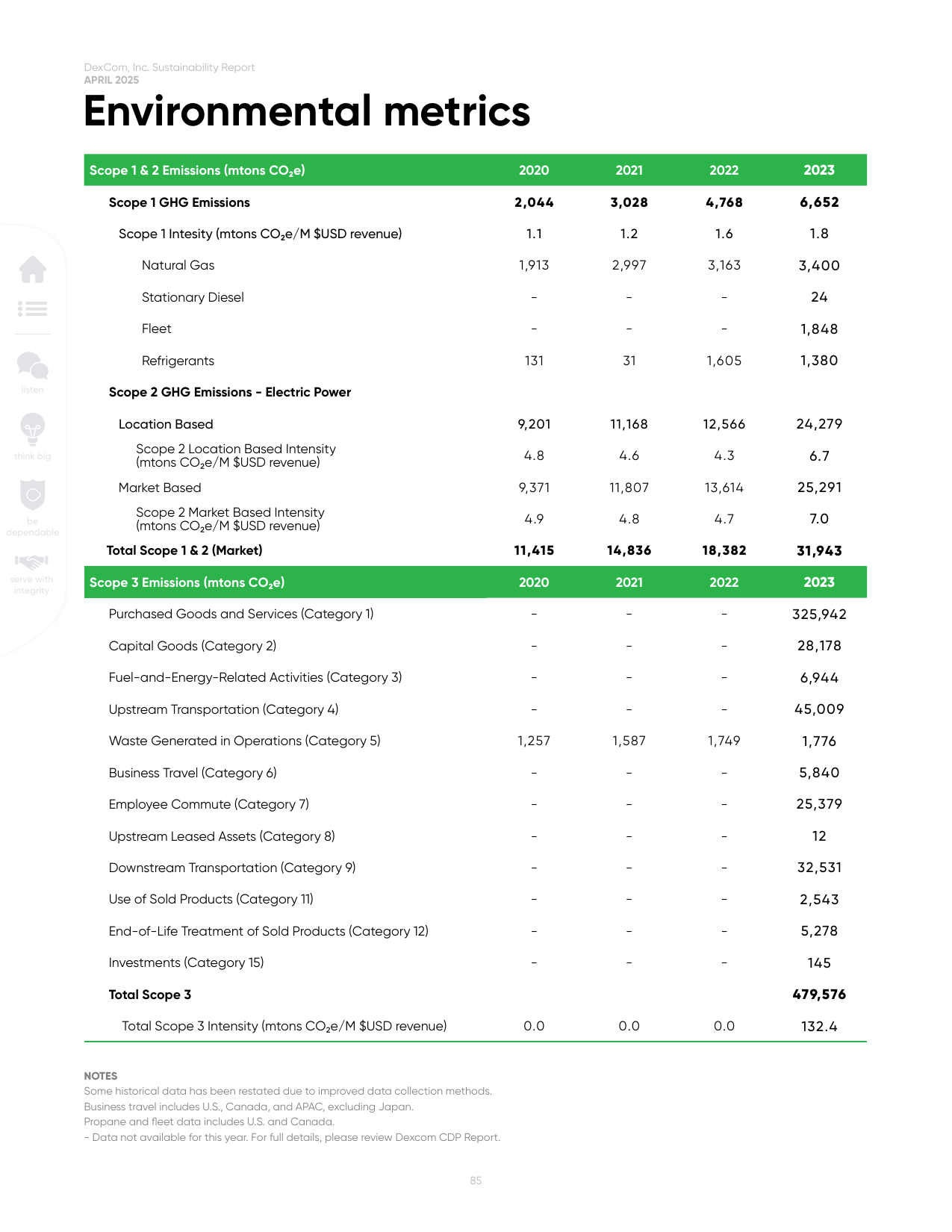Screen dimensions: 952x1232
Task: Select the think big lightbulb icon
Action: pyautogui.click(x=33, y=428)
